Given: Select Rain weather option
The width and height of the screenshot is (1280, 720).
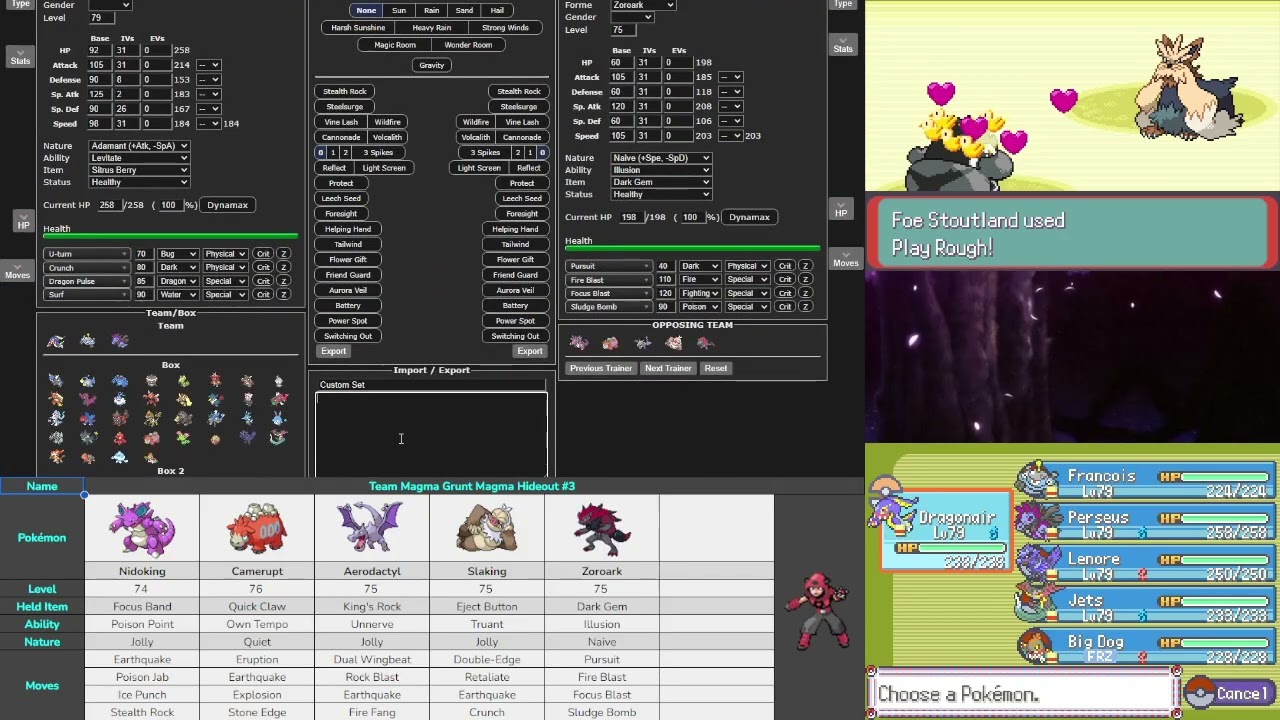Looking at the screenshot, I should [x=431, y=10].
